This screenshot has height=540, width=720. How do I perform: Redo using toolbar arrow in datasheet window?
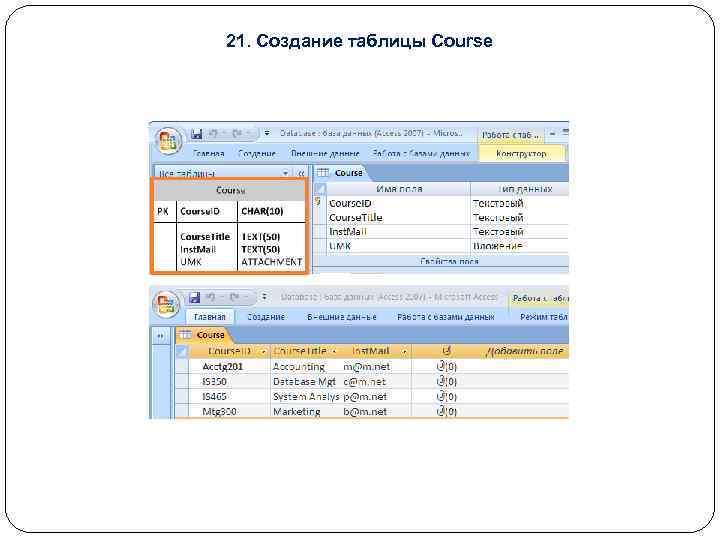point(235,298)
